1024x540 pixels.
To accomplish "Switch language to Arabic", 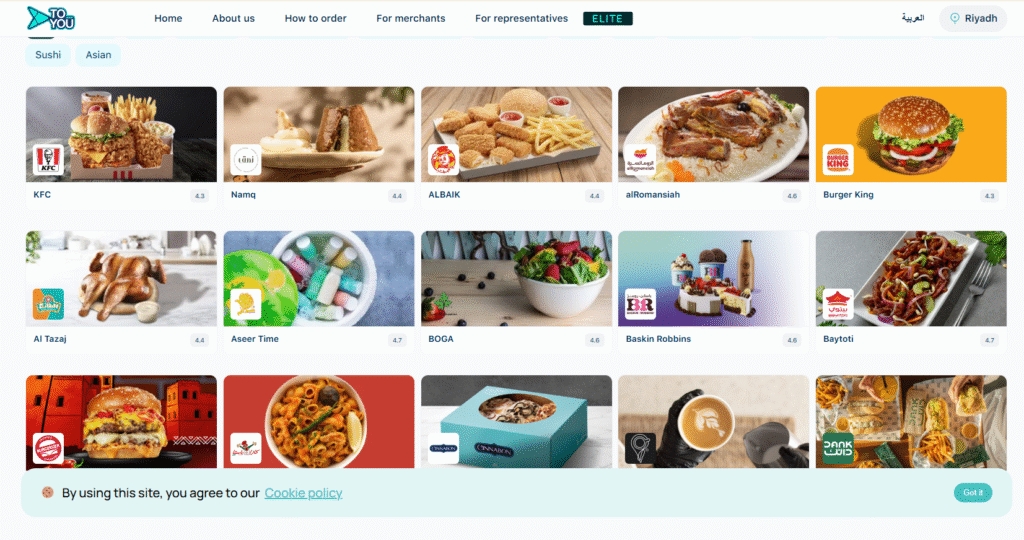I will click(912, 18).
